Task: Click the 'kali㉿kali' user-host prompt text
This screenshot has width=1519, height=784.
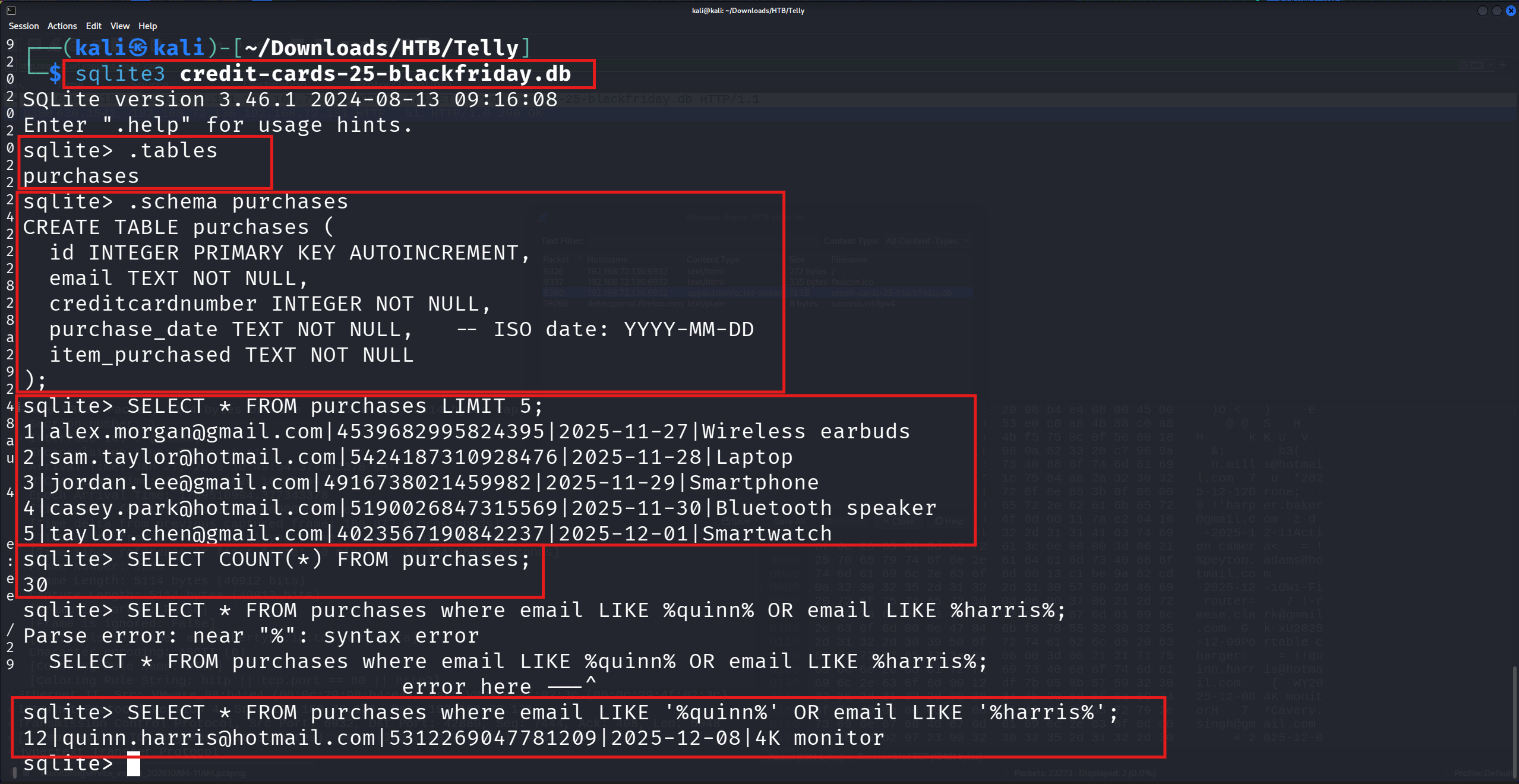Action: [140, 48]
